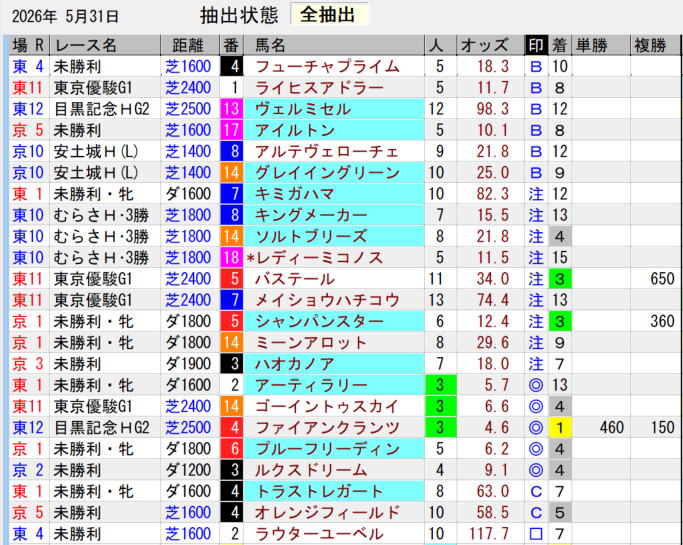Click the 番 column header
683x545 pixels.
click(231, 45)
